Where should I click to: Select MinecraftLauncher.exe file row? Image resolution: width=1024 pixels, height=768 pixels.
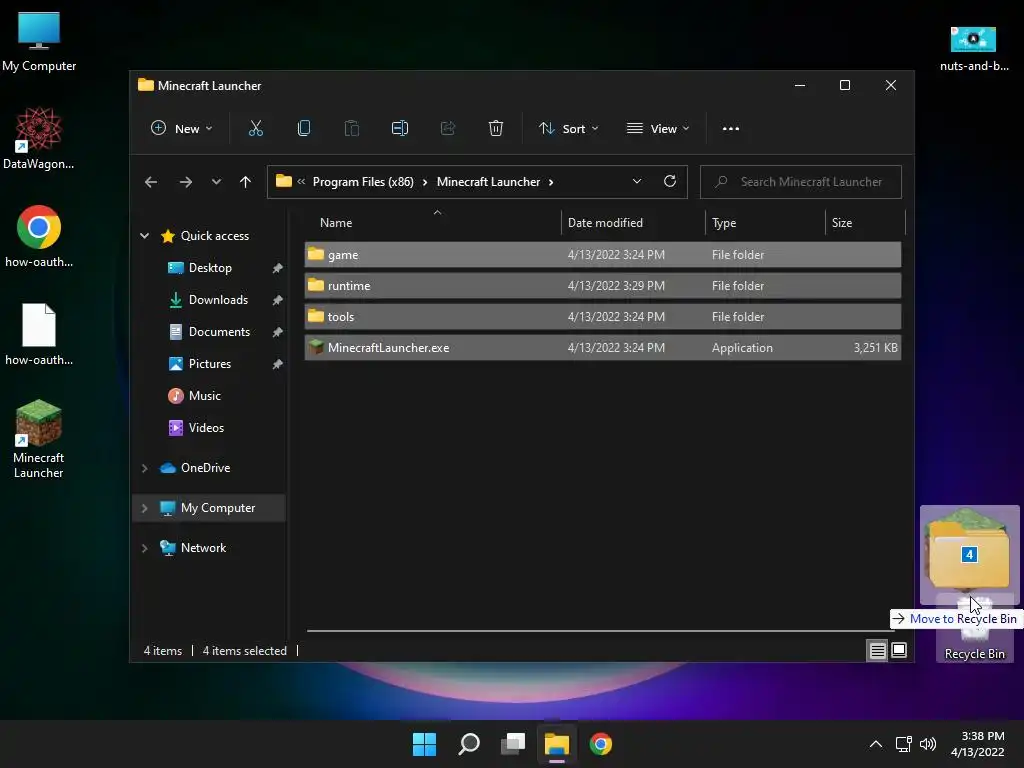tap(603, 347)
